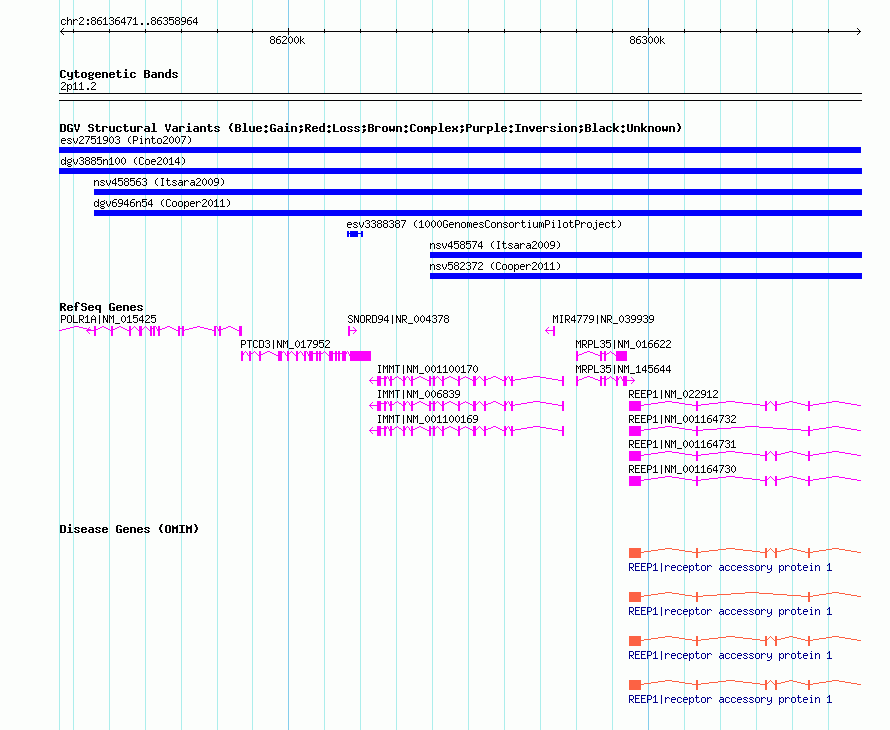Click the REEP1|NM_001164731 gene label
Screen dimensions: 890x730
[682, 444]
